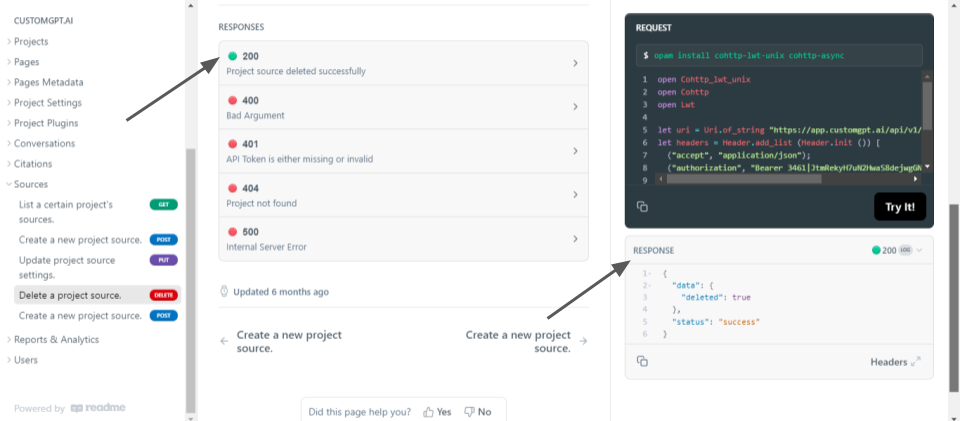Click the sidebar scroll up arrow

pos(190,5)
